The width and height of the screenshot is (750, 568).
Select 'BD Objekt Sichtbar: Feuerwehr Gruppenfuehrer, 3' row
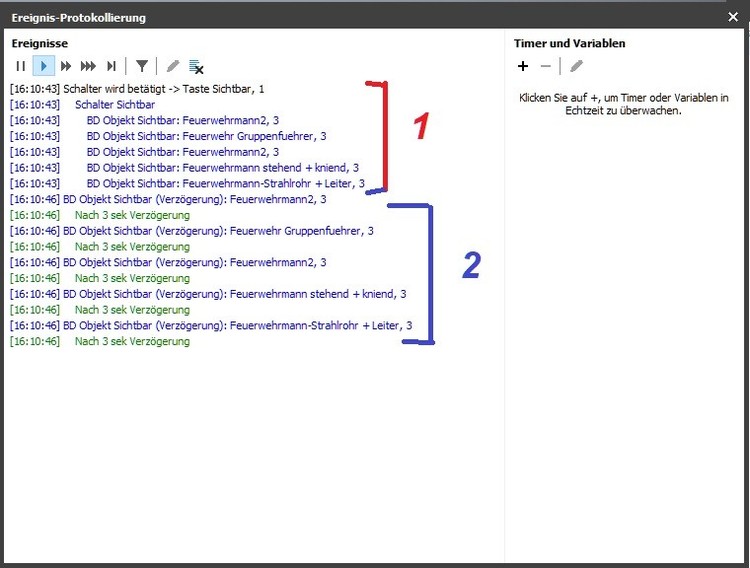pos(168,136)
